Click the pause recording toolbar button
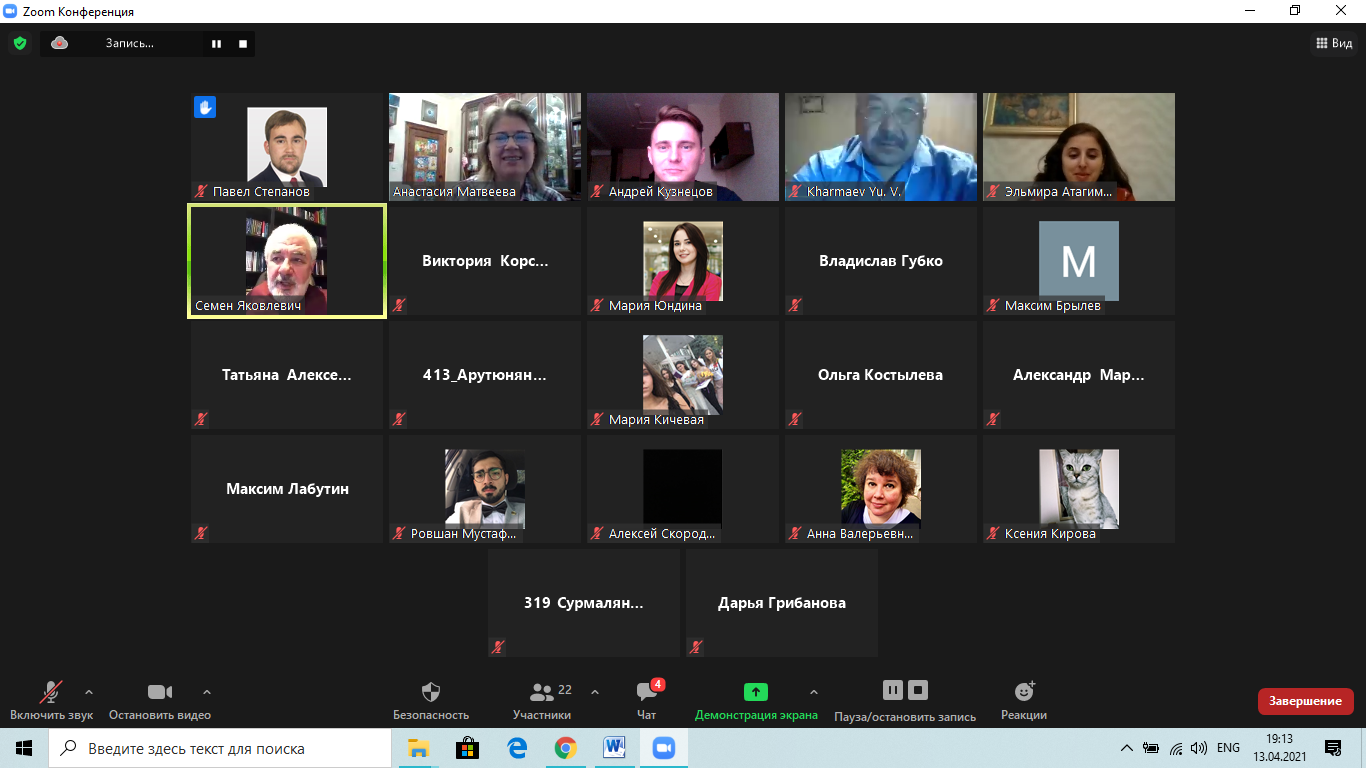 tap(893, 690)
